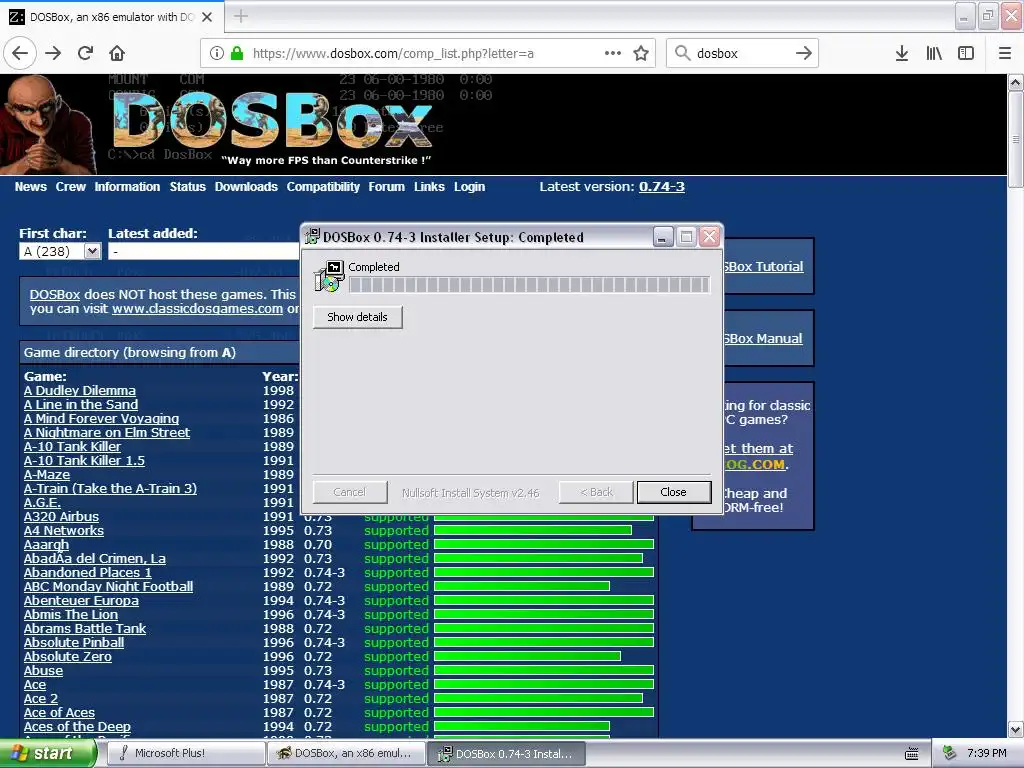1024x768 pixels.
Task: Show site information icon in address bar
Action: pos(217,53)
